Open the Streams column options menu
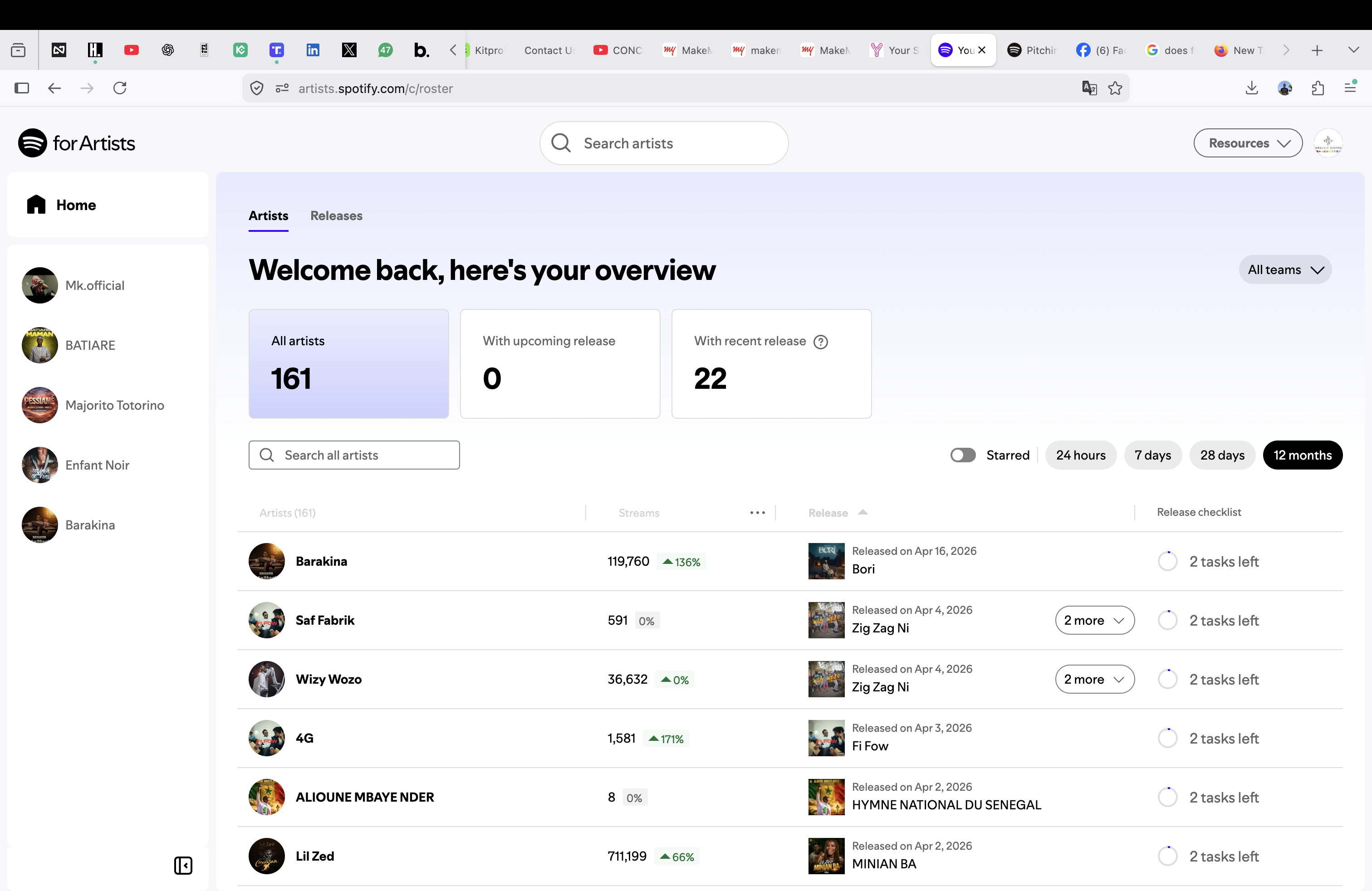1372x891 pixels. (x=758, y=512)
